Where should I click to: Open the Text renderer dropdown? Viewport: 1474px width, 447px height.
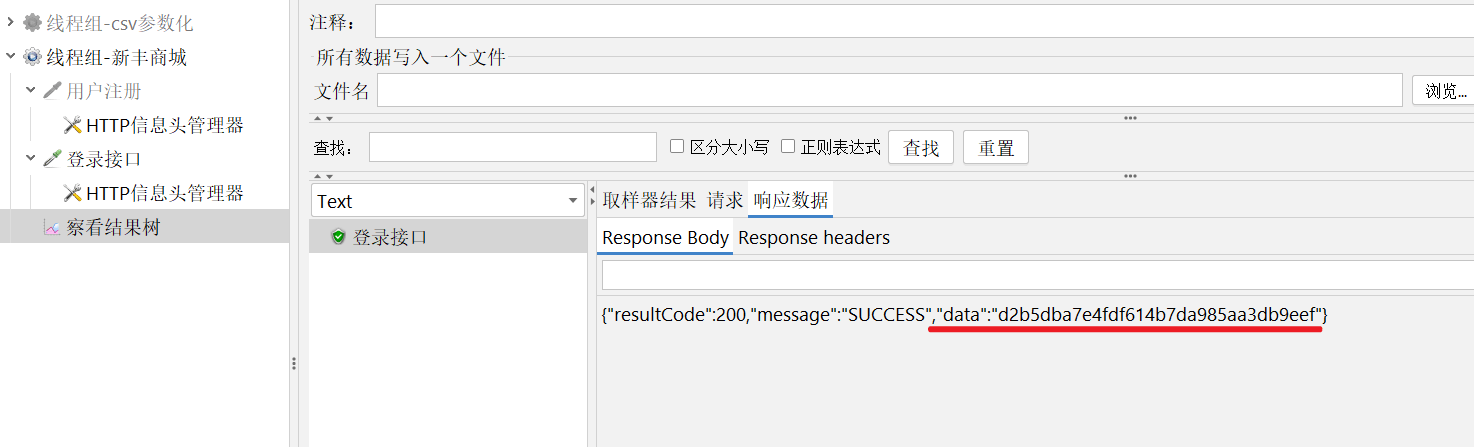click(448, 201)
